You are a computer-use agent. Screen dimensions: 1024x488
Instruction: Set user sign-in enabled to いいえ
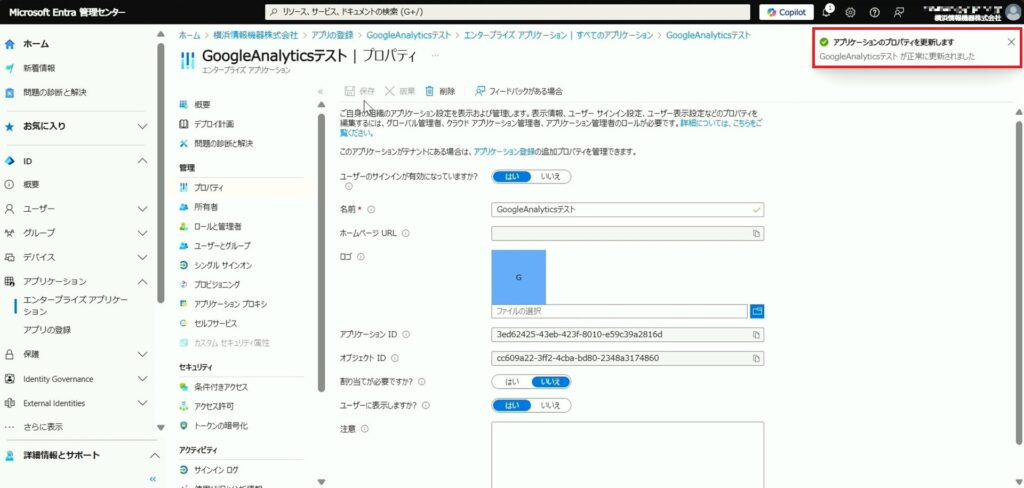[551, 176]
